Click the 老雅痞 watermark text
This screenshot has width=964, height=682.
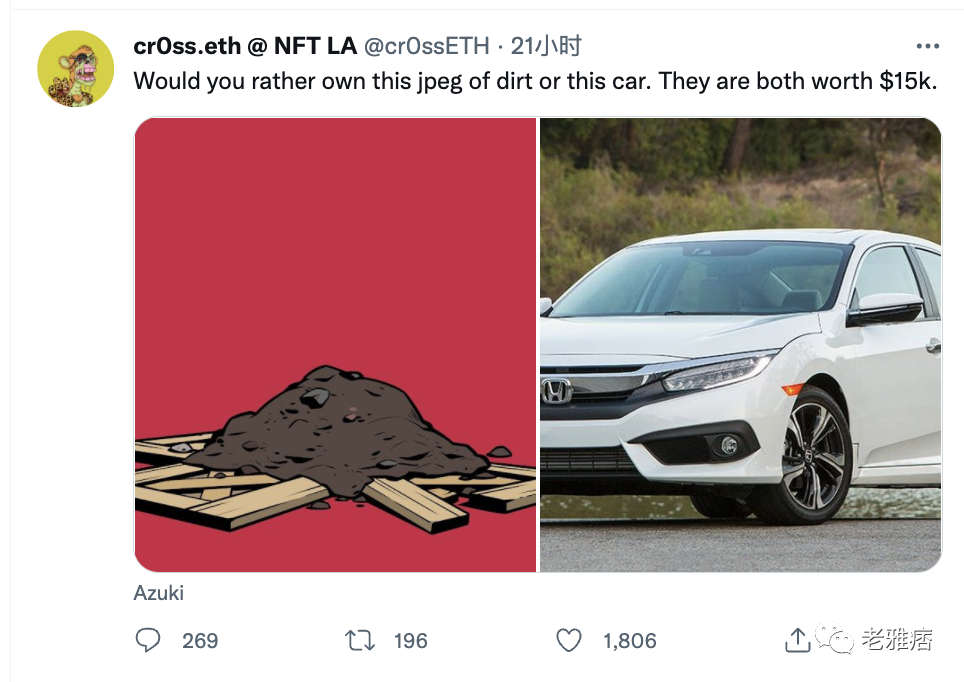click(897, 640)
